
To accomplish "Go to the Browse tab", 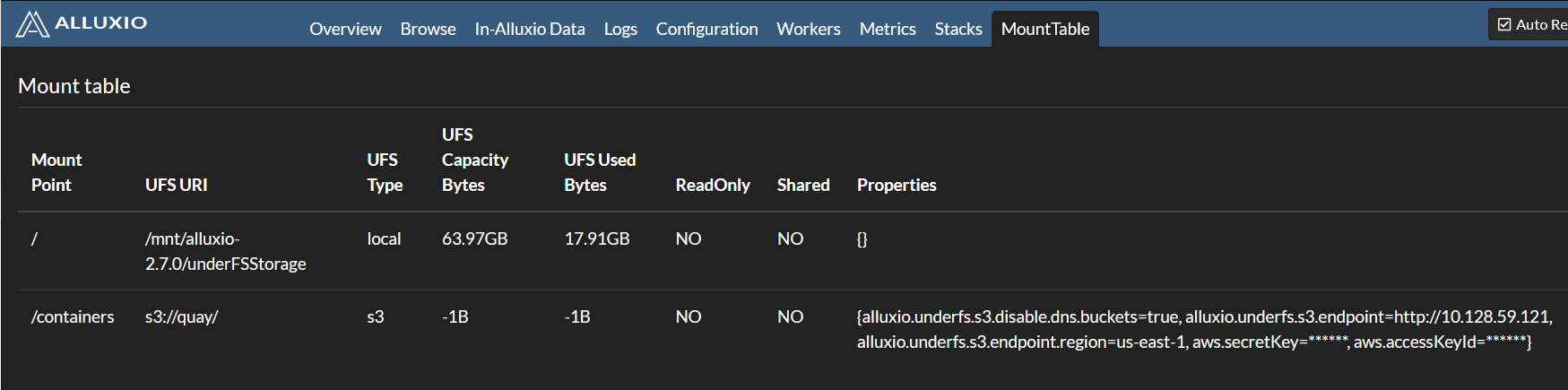I will coord(428,29).
